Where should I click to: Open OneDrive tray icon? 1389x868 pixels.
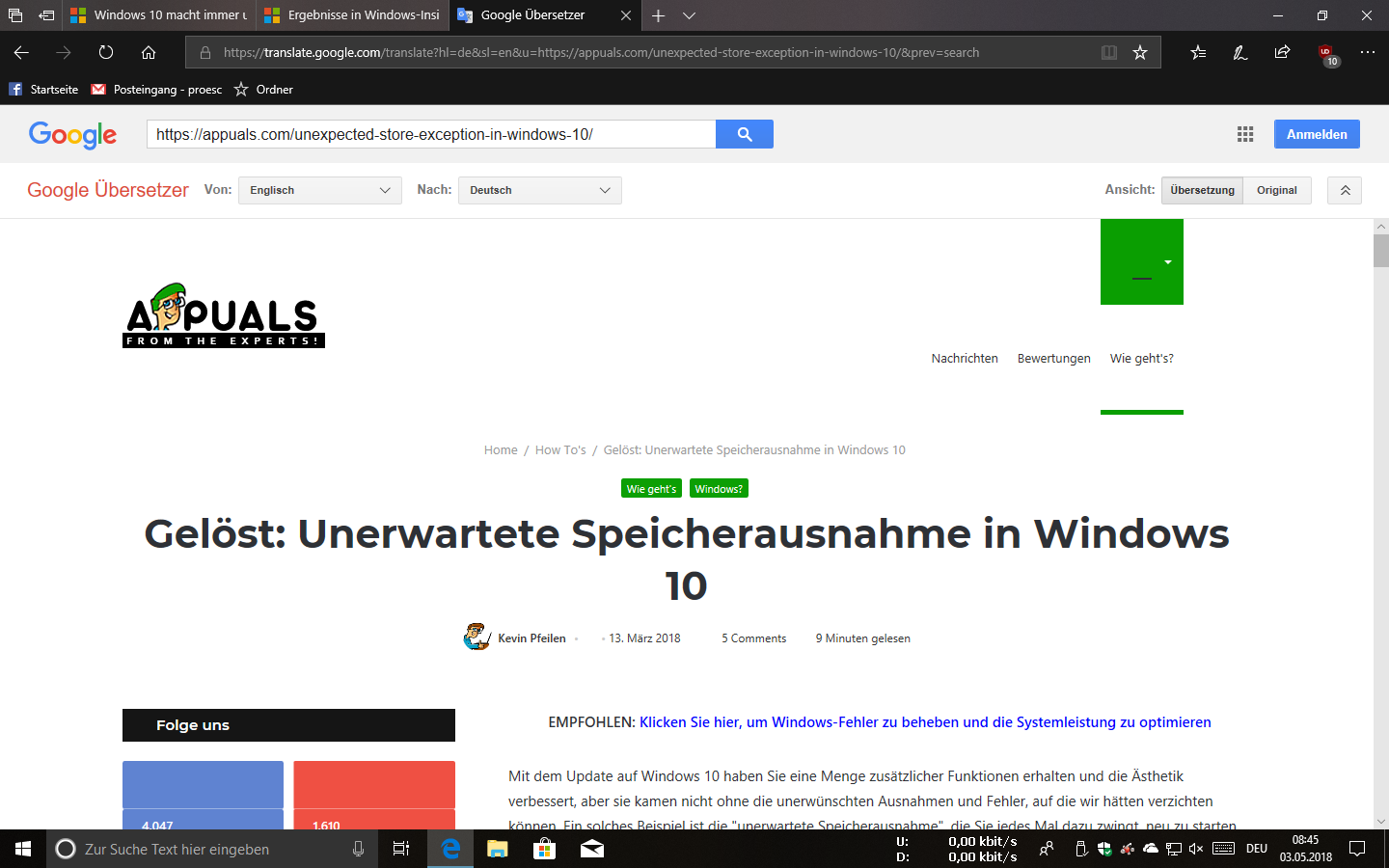click(x=1150, y=849)
